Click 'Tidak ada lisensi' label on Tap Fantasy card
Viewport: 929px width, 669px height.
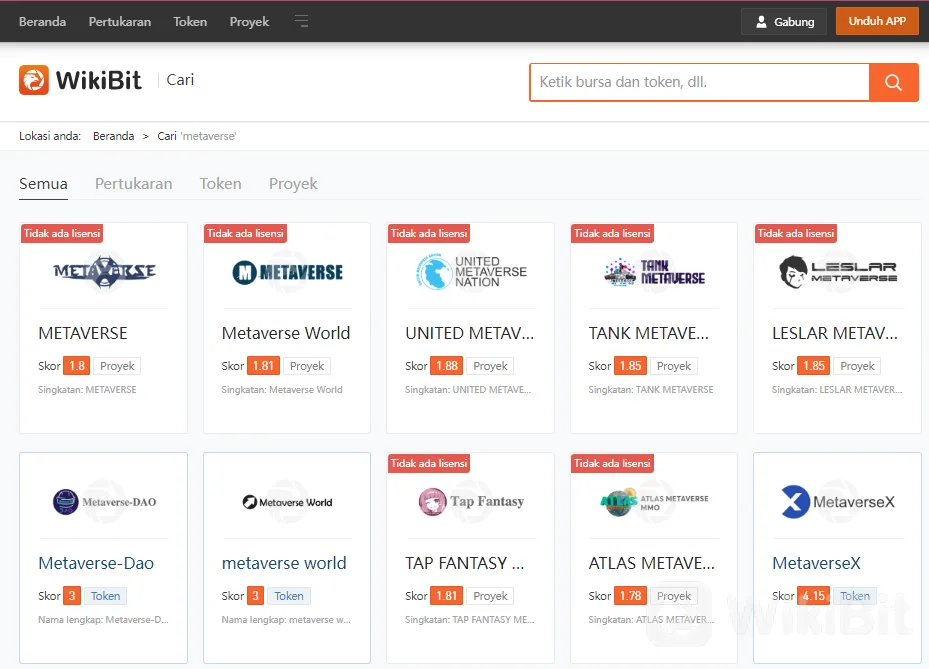429,463
